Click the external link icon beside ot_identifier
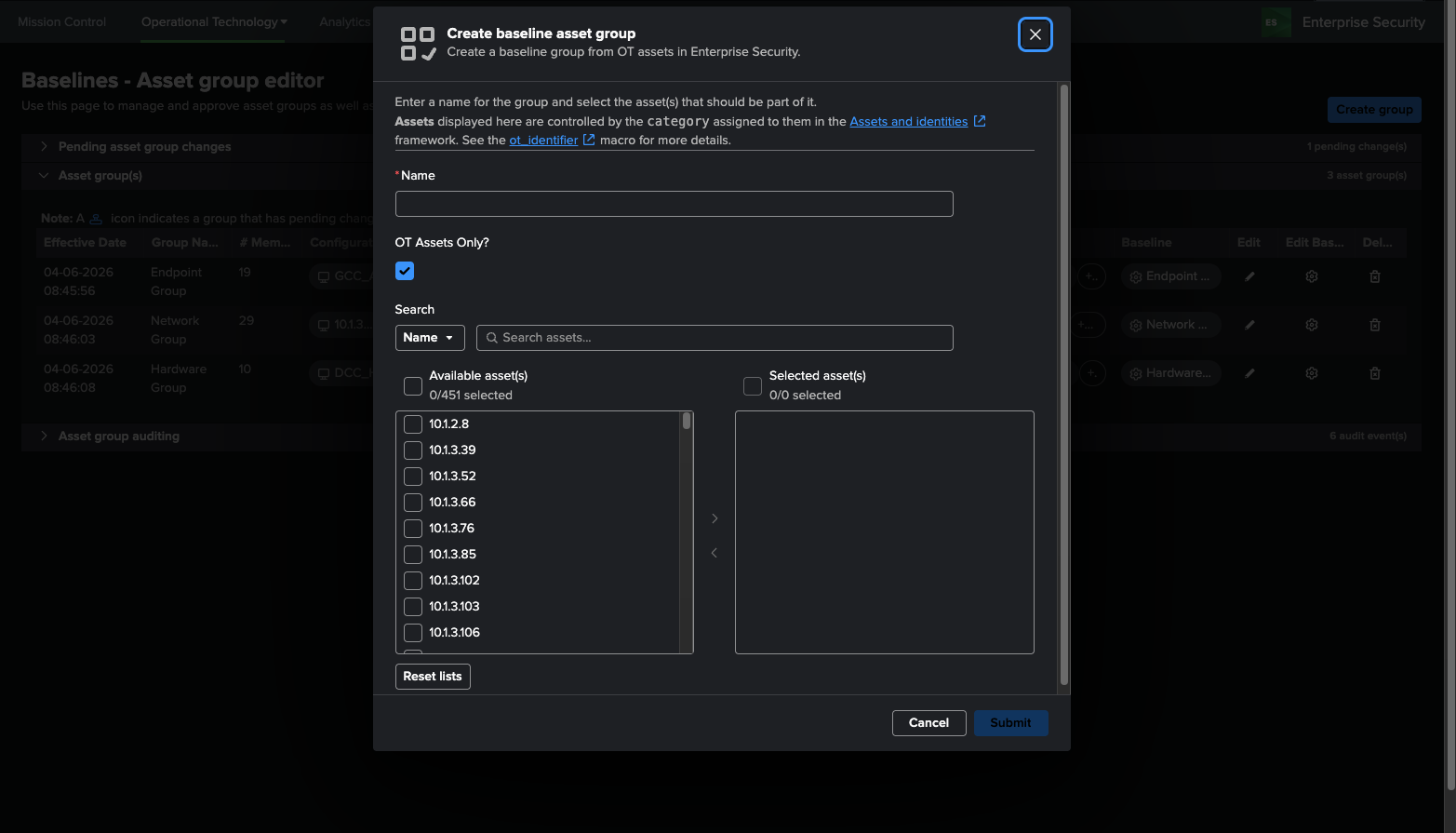 click(x=589, y=140)
